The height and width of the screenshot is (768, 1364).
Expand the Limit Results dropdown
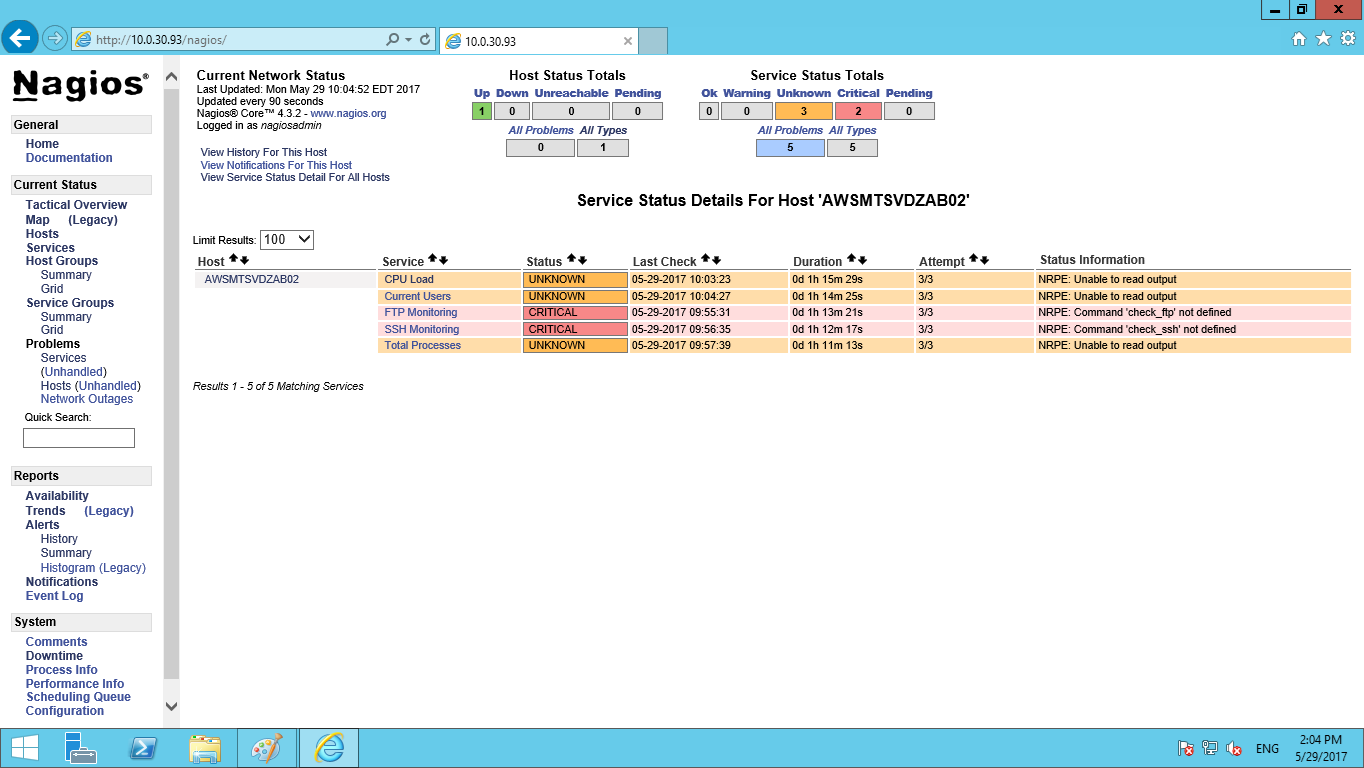[x=287, y=240]
